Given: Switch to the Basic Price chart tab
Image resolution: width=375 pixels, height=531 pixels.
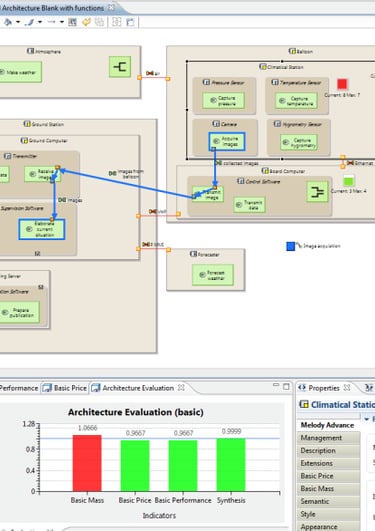Looking at the screenshot, I should pyautogui.click(x=66, y=388).
